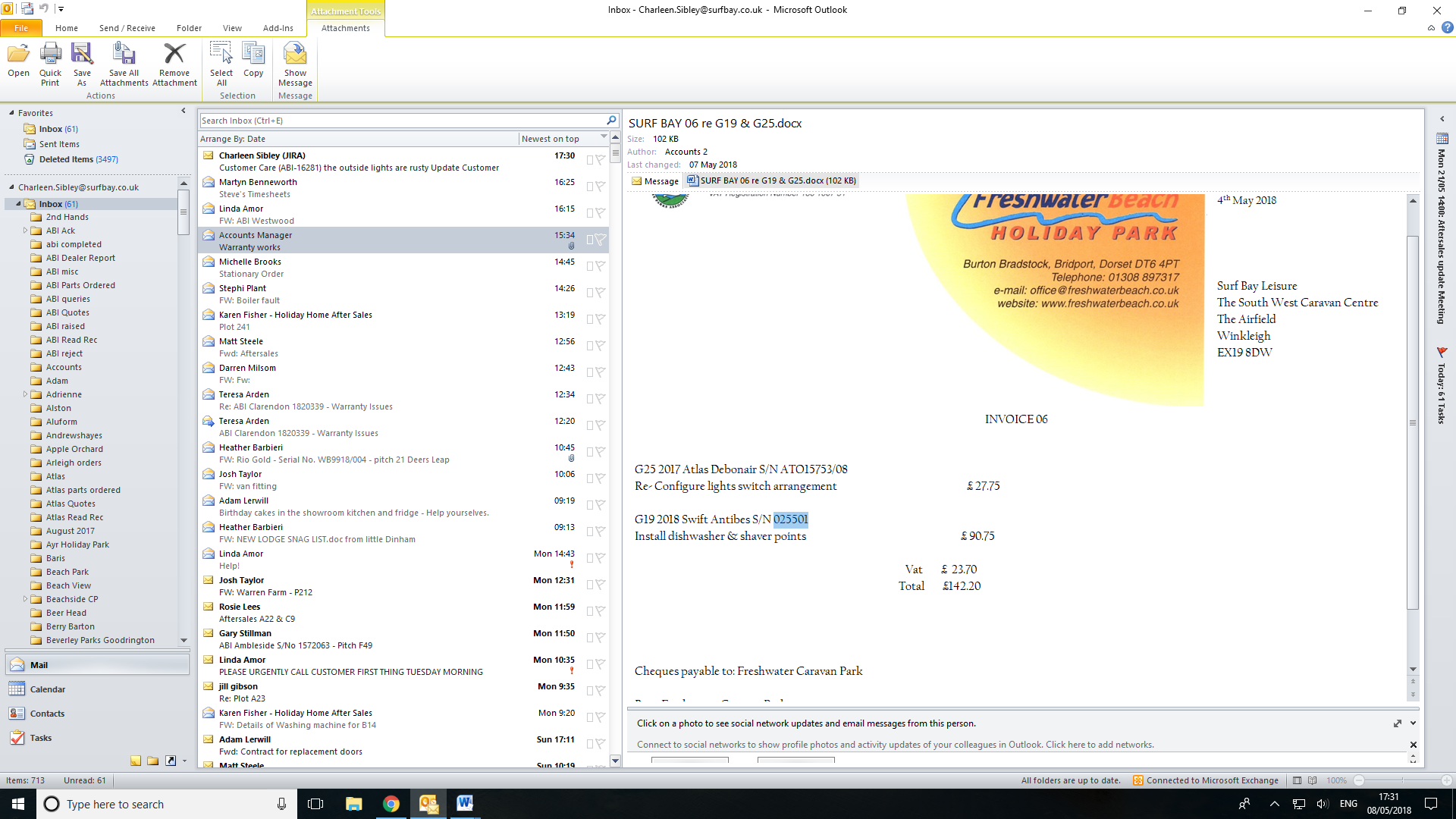1456x819 pixels.
Task: Switch to Message view in preview
Action: (655, 181)
